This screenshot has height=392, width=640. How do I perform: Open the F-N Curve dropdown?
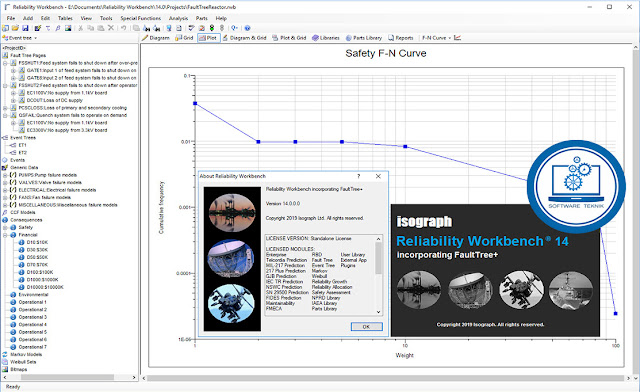[436, 38]
